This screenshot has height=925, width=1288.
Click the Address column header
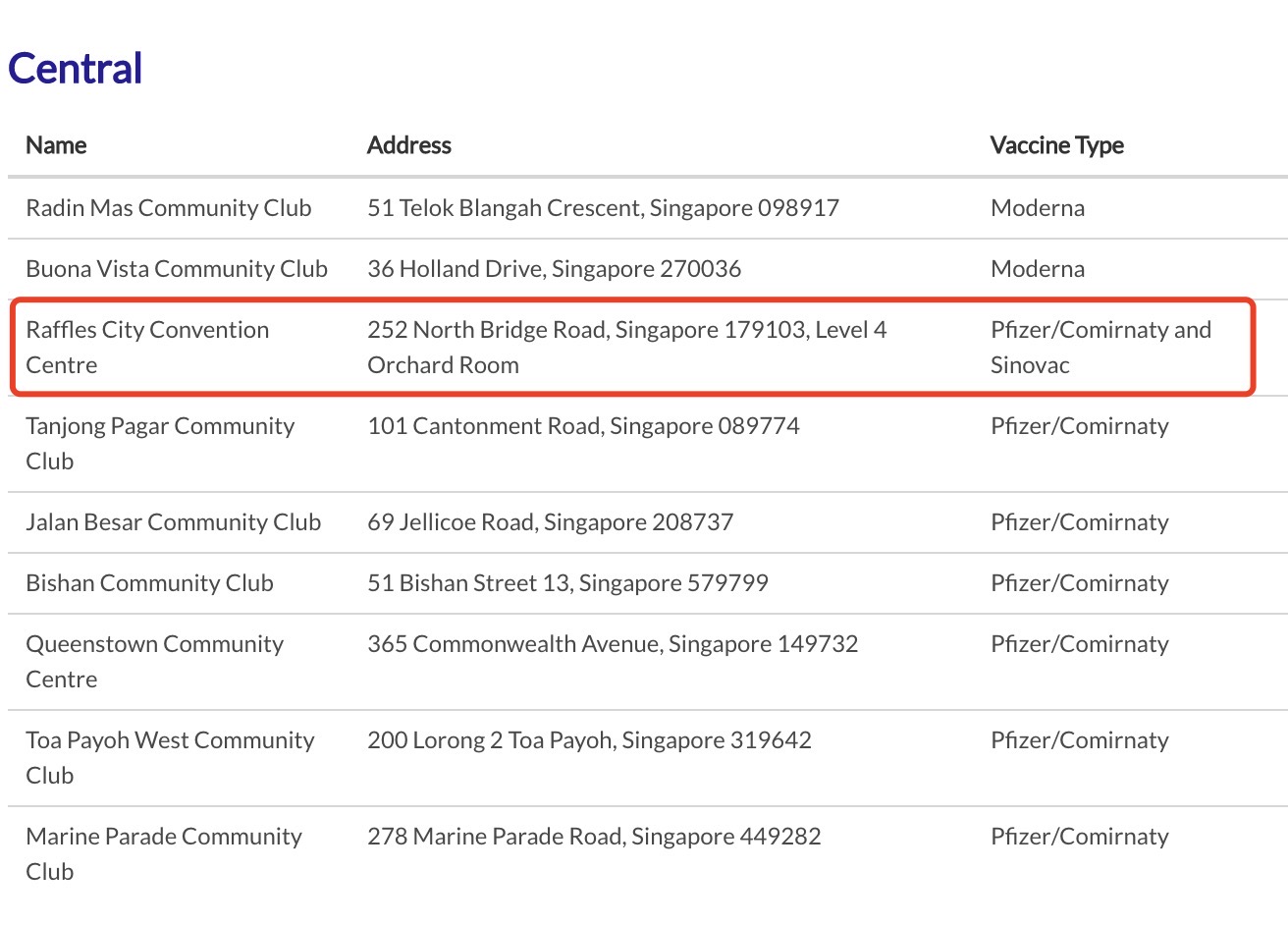tap(409, 145)
